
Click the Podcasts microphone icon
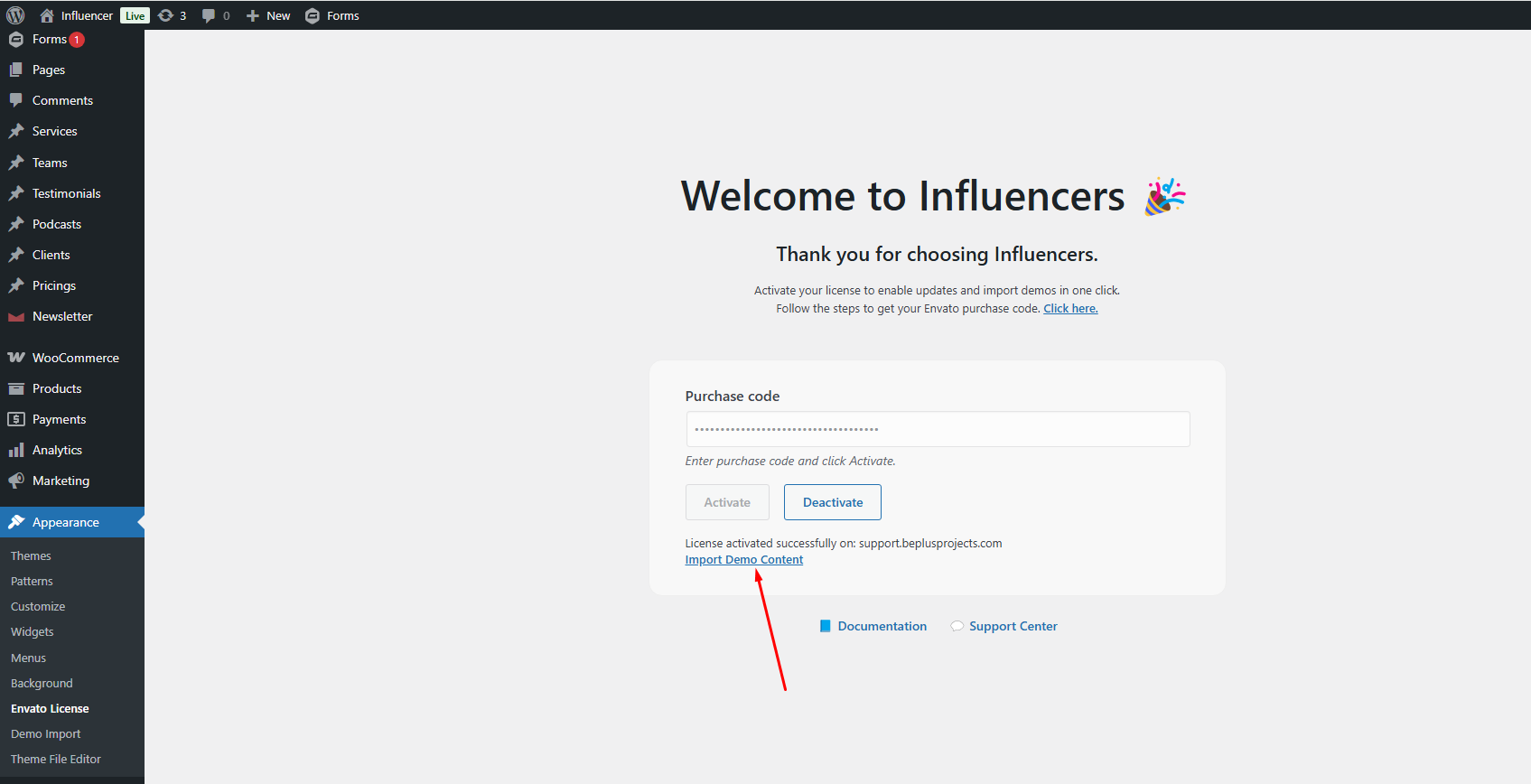[x=16, y=224]
